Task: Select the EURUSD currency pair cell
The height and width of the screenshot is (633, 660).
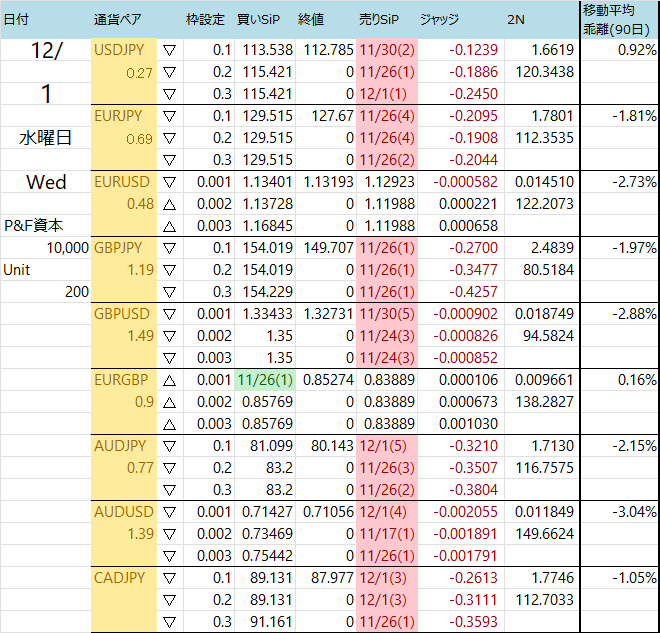Action: click(122, 182)
